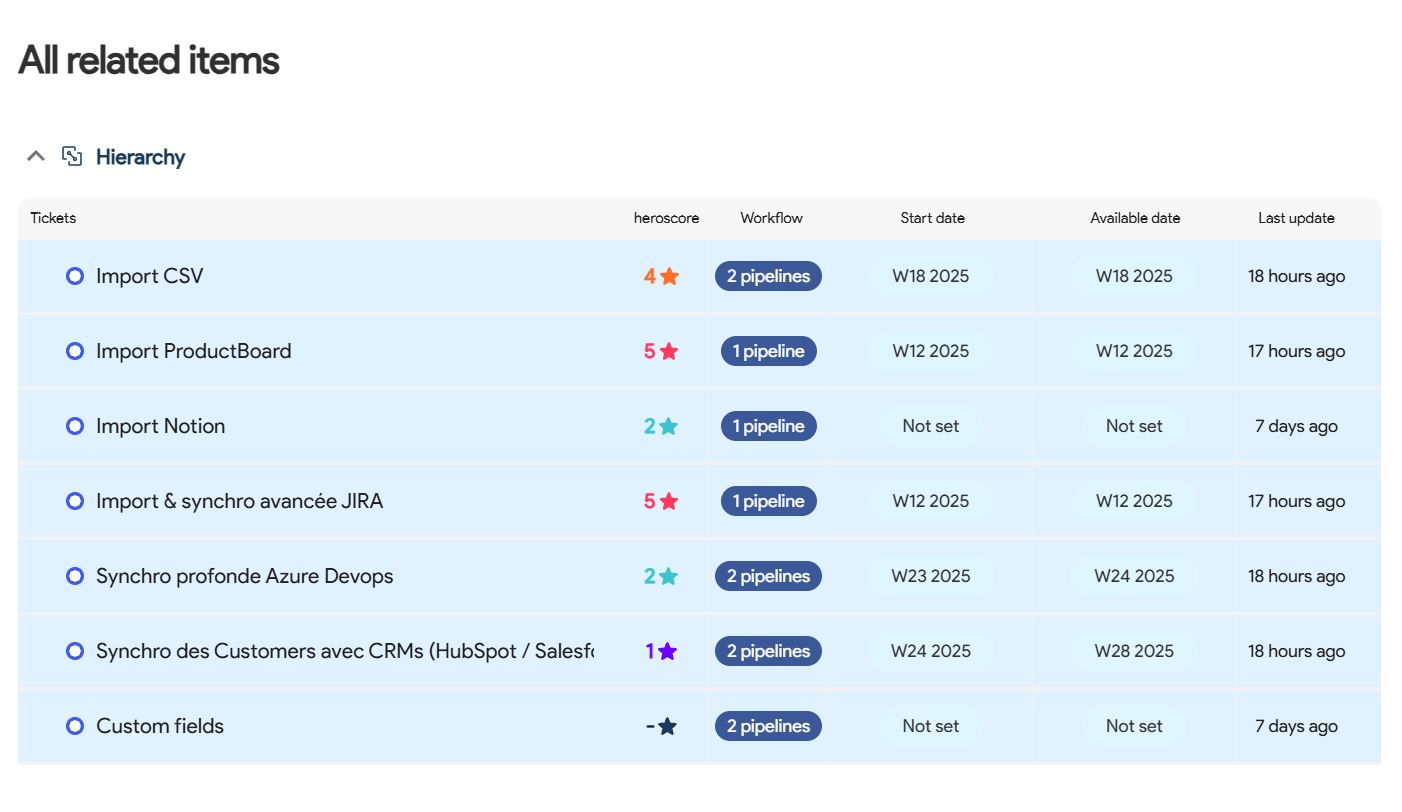
Task: Click the Import CSV status circle
Action: click(x=75, y=276)
